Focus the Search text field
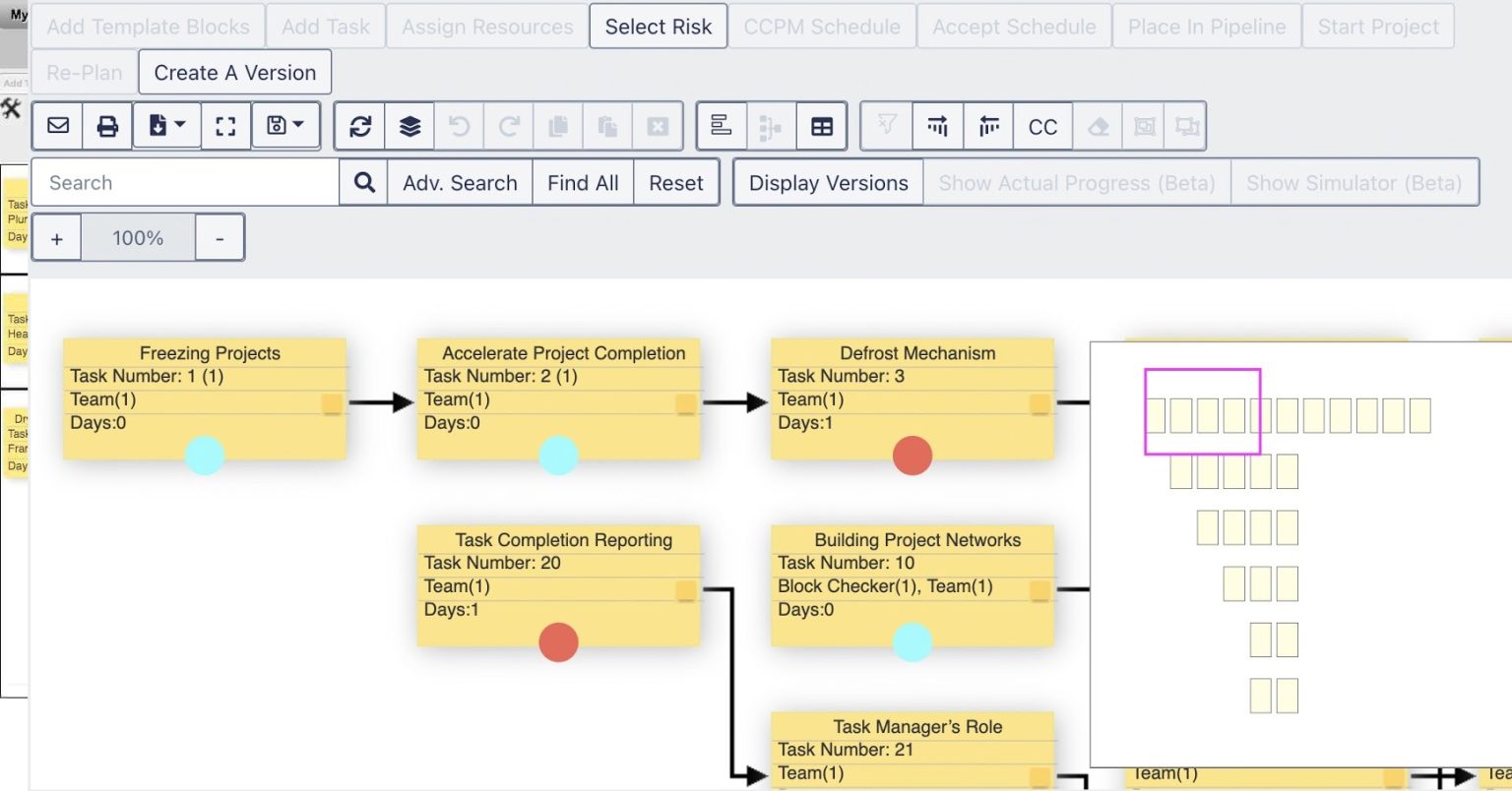Image resolution: width=1512 pixels, height=791 pixels. [x=186, y=183]
